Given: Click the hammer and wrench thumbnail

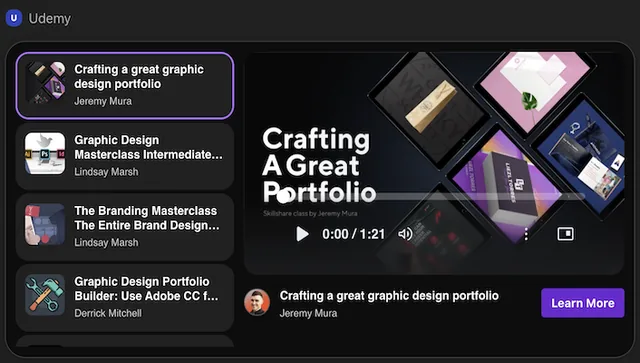Looking at the screenshot, I should point(45,295).
